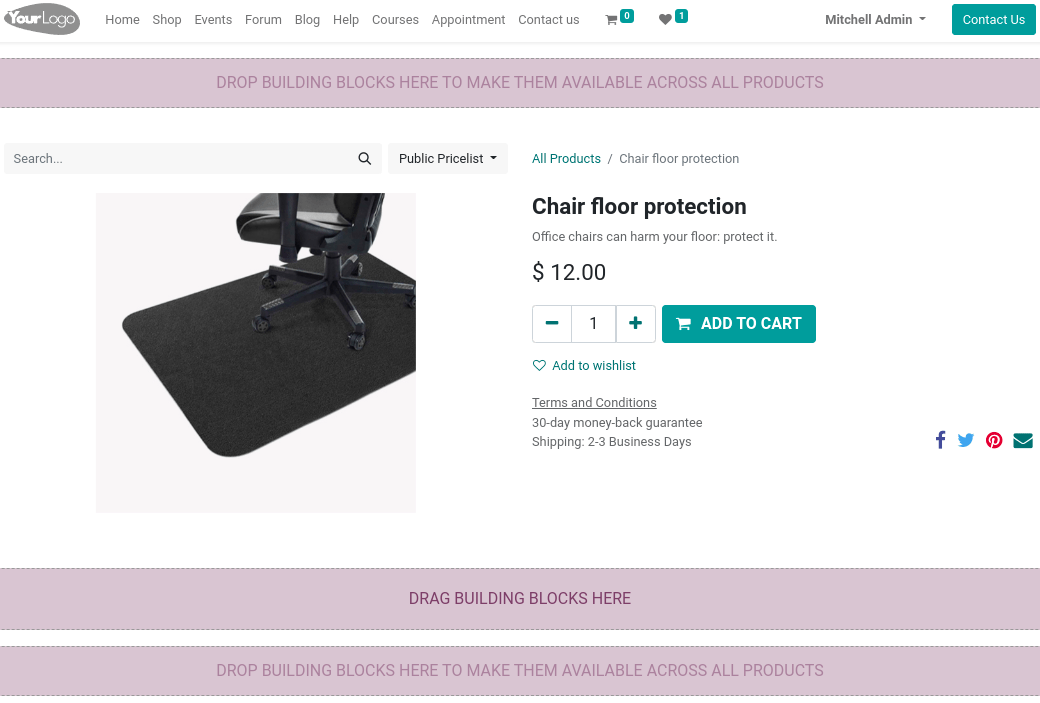Select the Facebook share icon
Viewport: 1040px width, 703px height.
coord(940,440)
